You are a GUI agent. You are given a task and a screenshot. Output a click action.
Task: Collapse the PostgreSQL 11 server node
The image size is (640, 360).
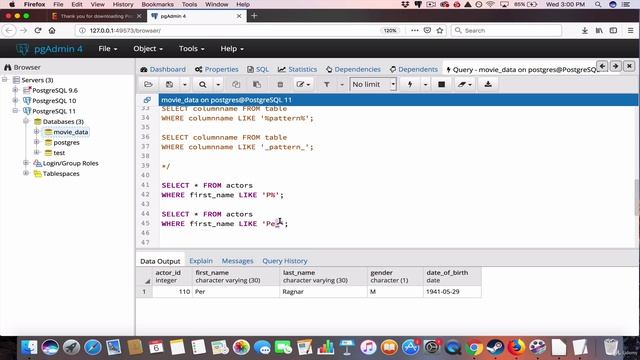tap(16, 111)
